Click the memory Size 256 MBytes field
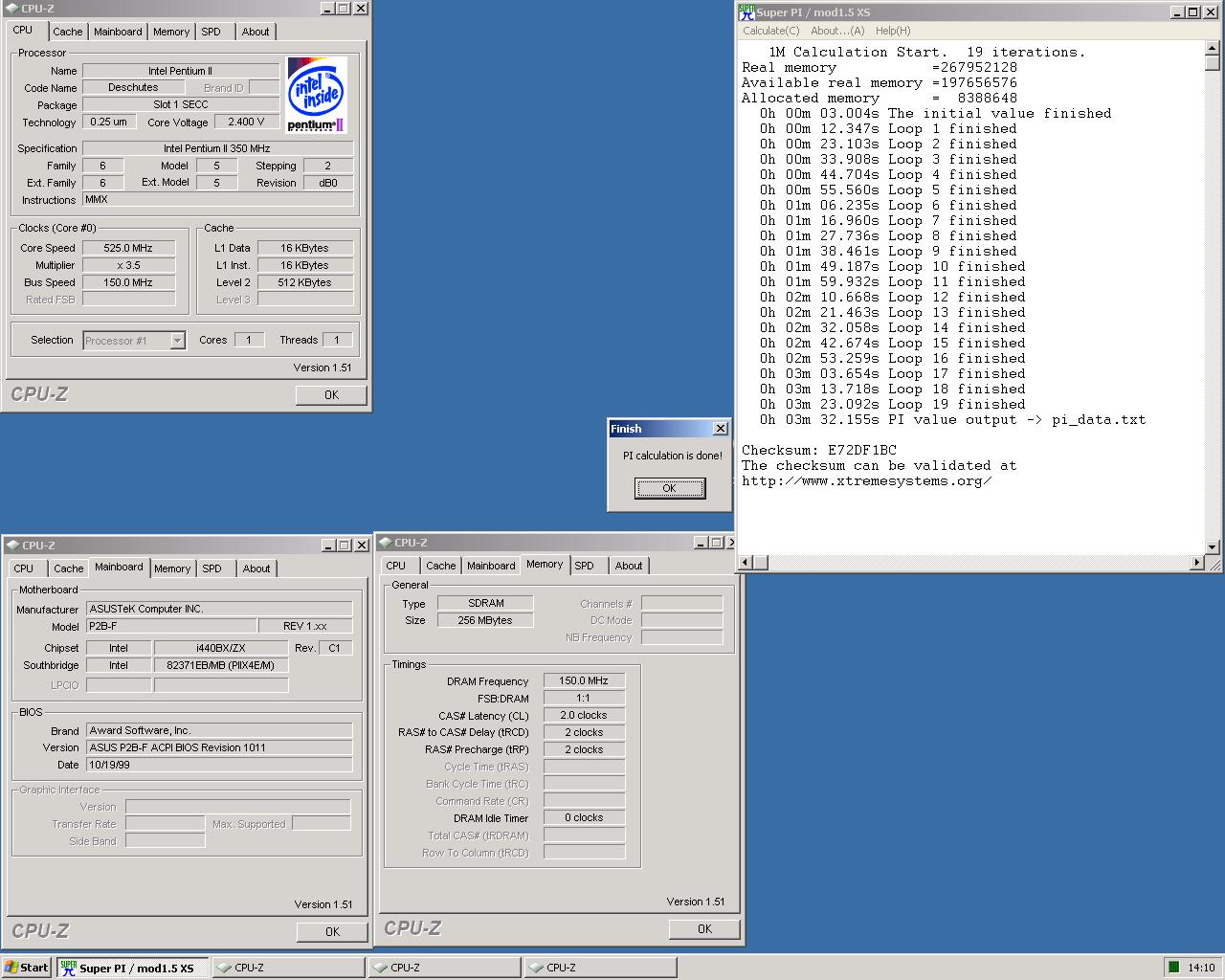The image size is (1225, 980). pyautogui.click(x=485, y=620)
